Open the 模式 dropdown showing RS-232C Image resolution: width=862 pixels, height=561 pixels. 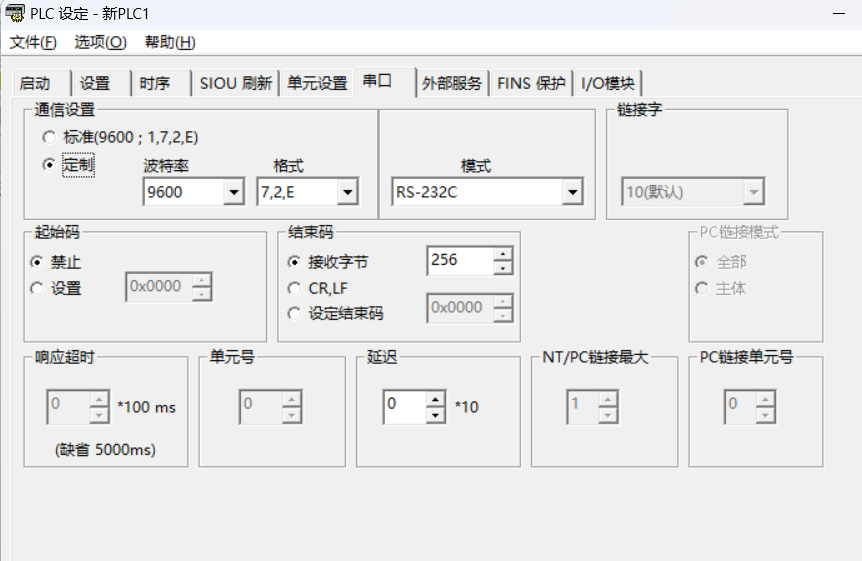coord(572,192)
